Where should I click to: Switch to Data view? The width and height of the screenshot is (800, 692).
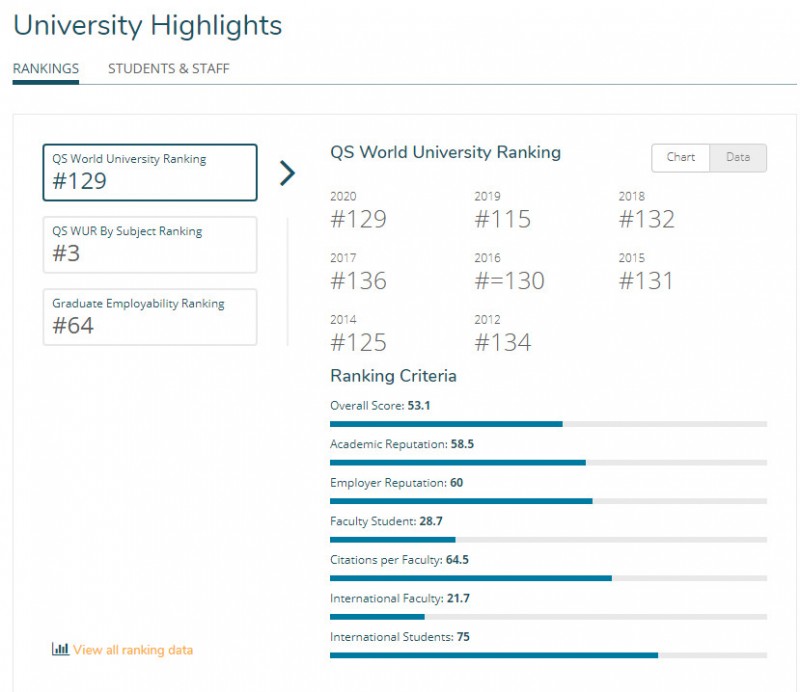[738, 158]
